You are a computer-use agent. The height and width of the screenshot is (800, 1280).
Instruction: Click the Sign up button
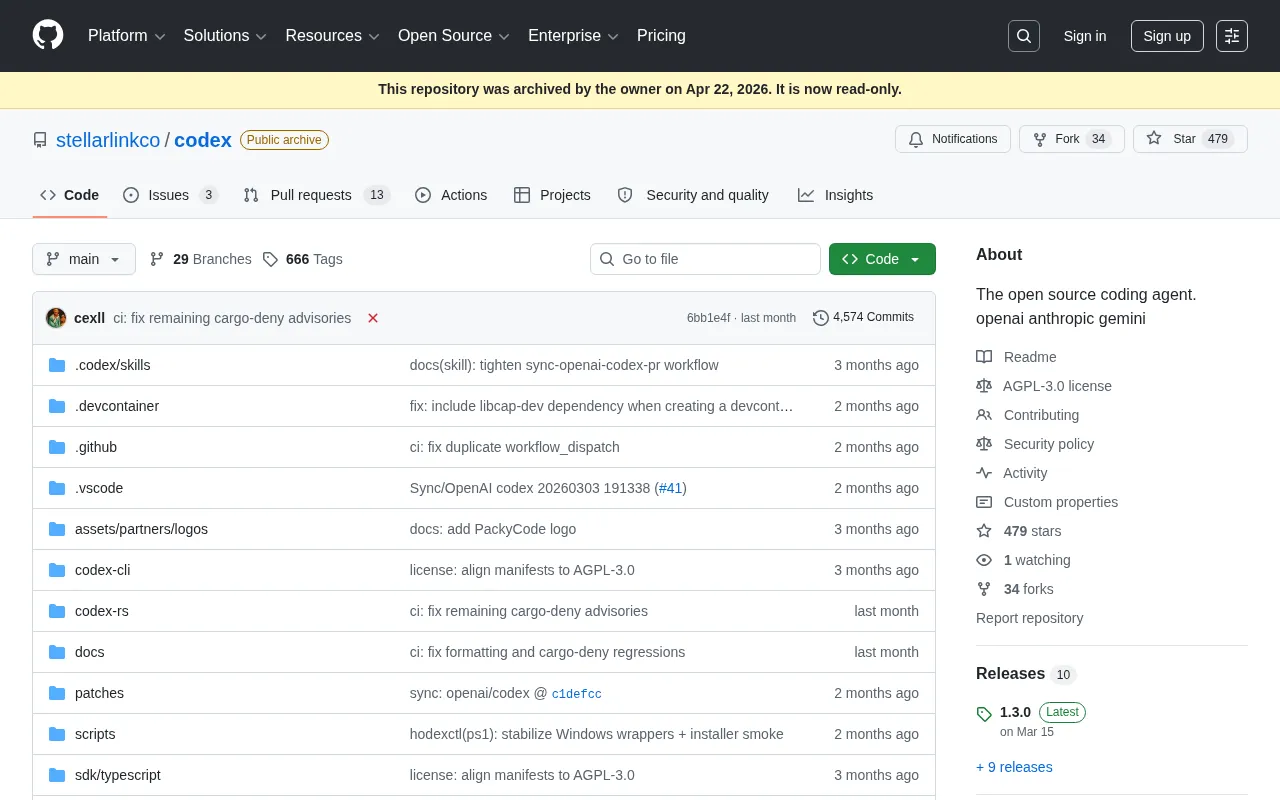[1167, 36]
